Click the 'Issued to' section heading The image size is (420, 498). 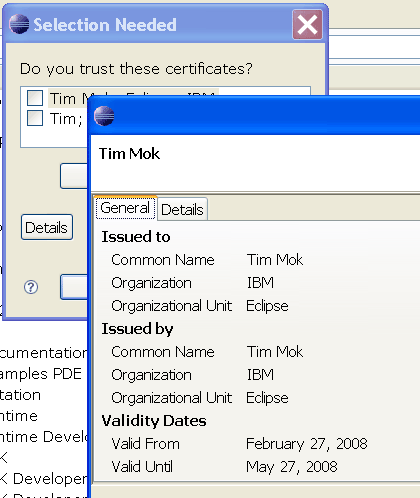(136, 237)
